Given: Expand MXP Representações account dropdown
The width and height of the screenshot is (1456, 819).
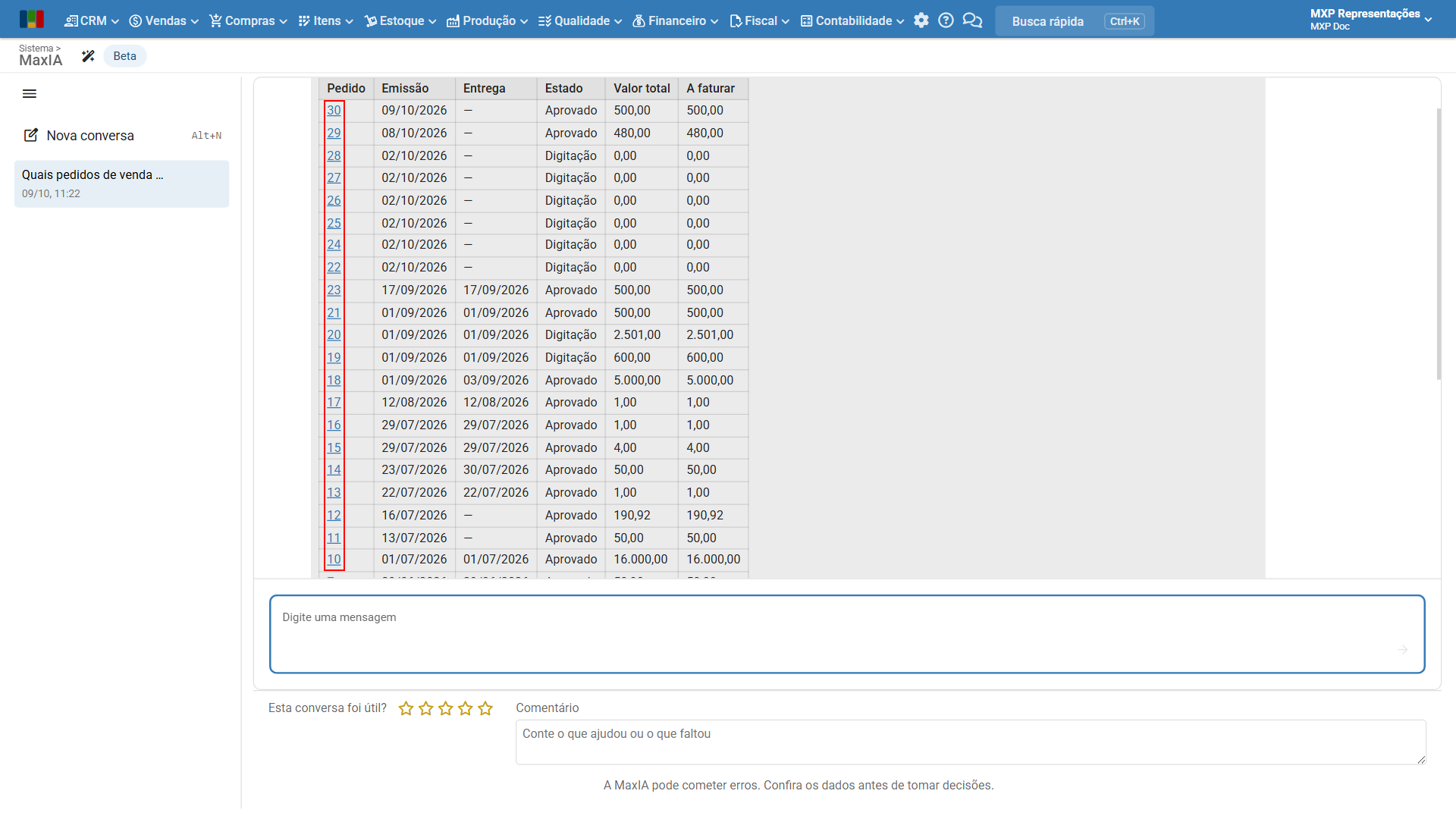Looking at the screenshot, I should coord(1371,20).
